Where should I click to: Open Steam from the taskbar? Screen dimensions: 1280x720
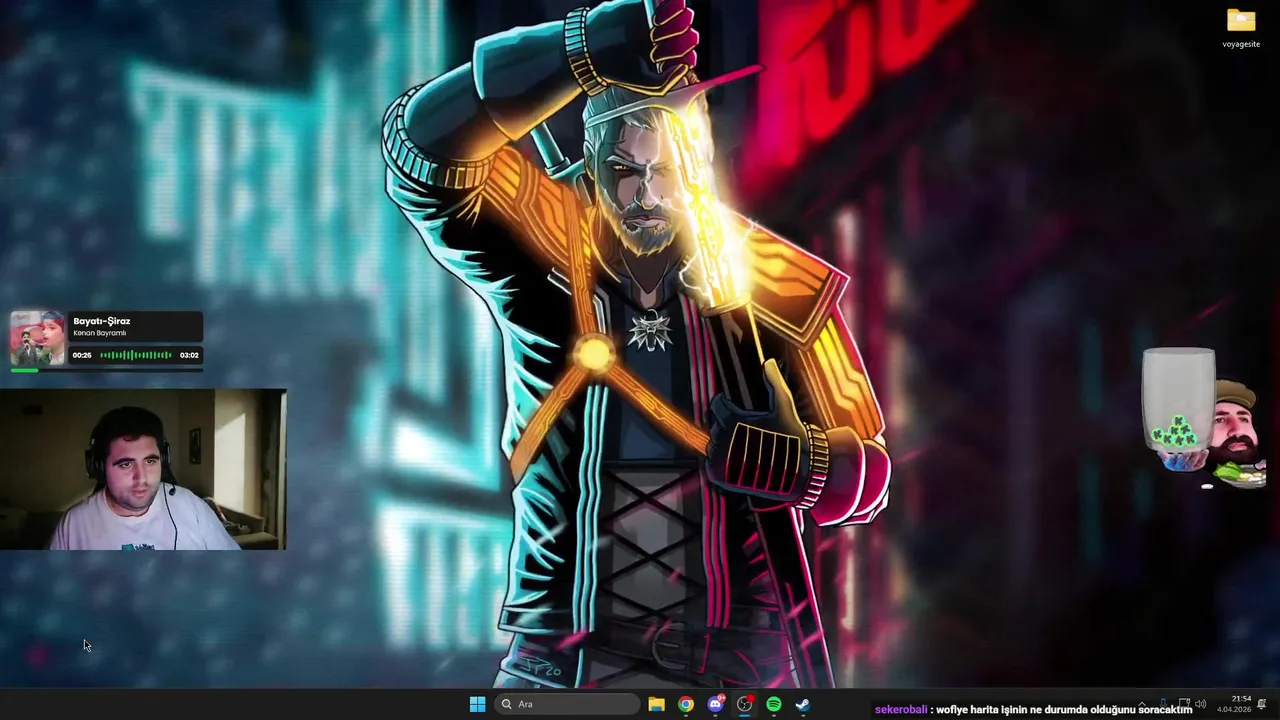pos(802,704)
